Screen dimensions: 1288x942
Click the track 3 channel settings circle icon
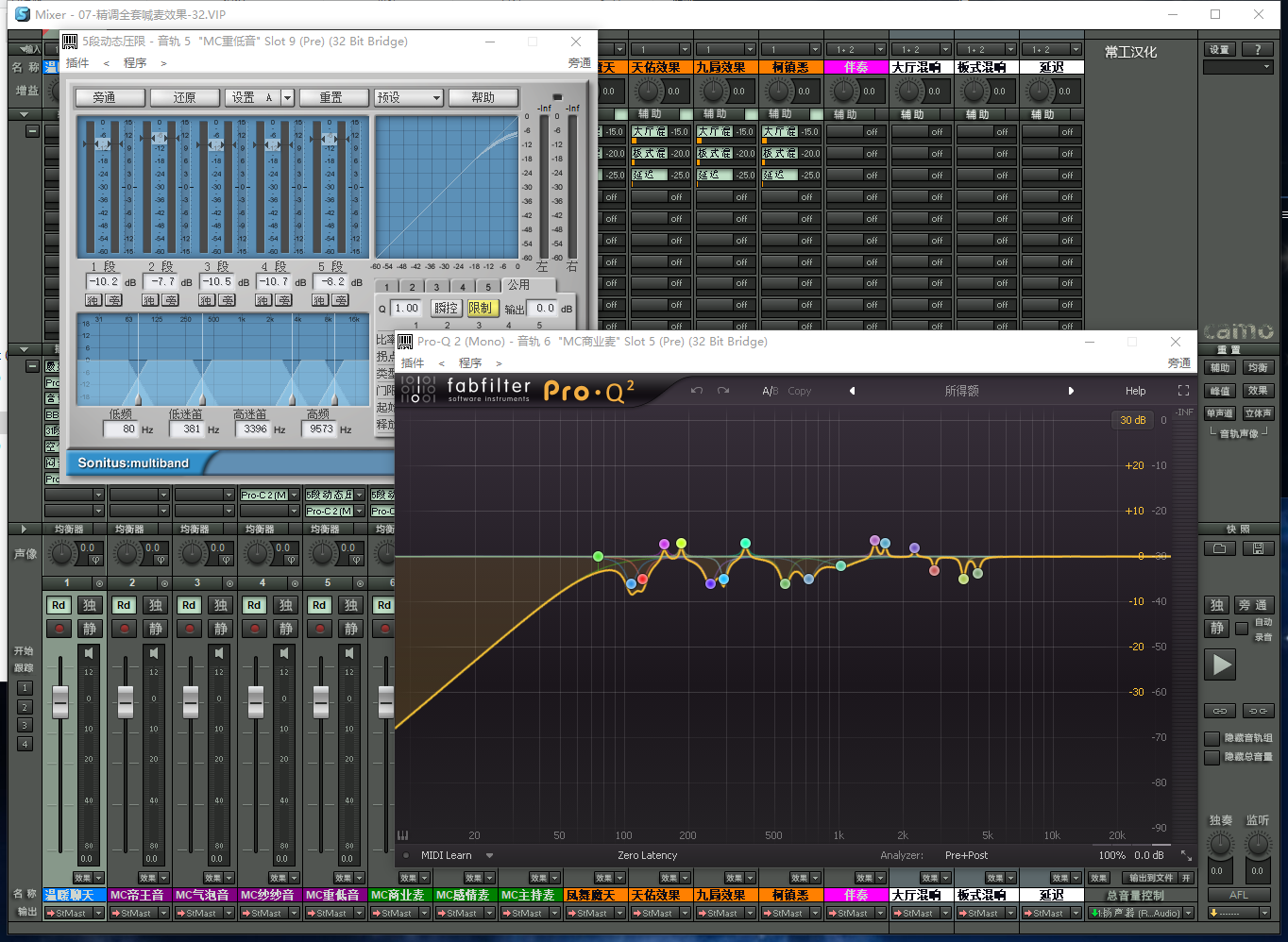pyautogui.click(x=229, y=583)
